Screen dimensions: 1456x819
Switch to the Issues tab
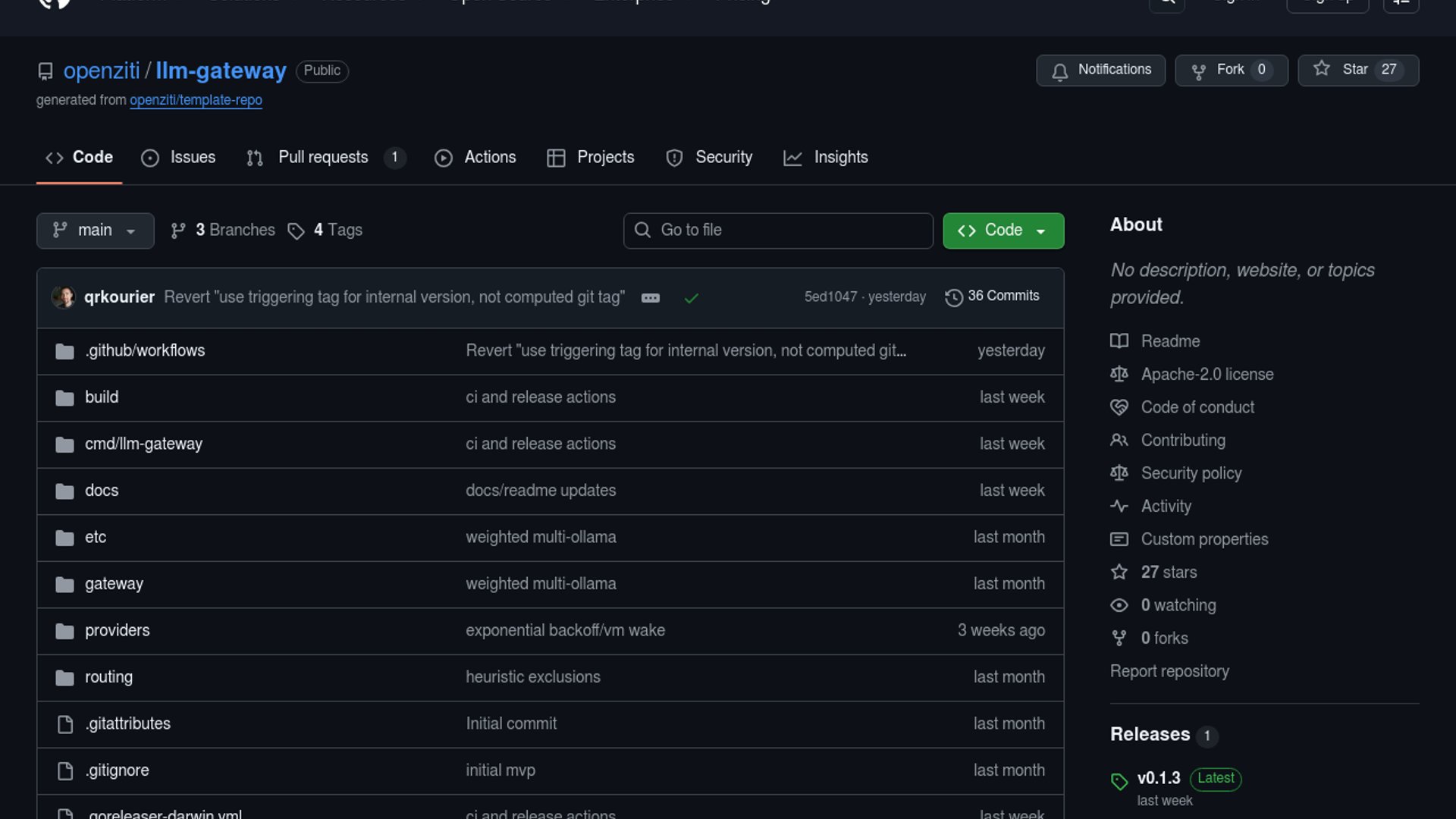pos(179,158)
